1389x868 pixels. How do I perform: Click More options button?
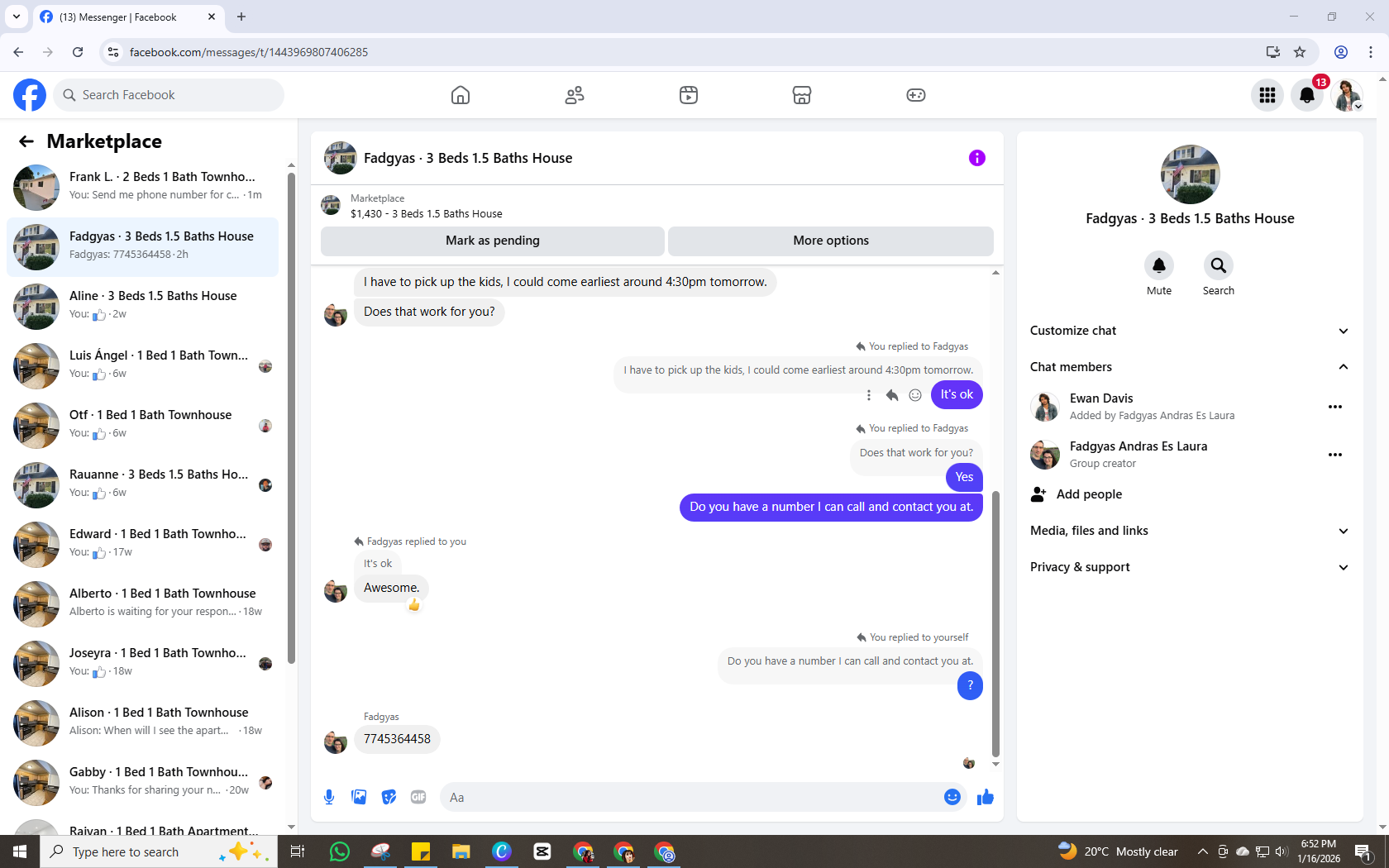pyautogui.click(x=831, y=241)
